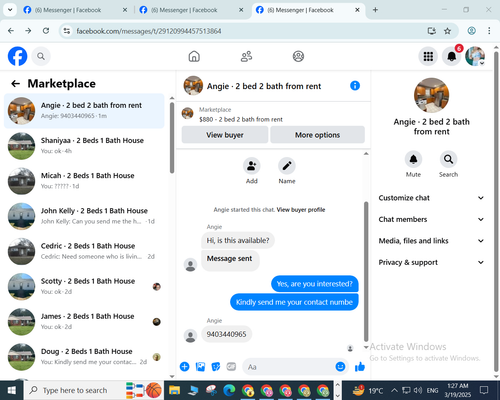Open the Facebook logo home link
The height and width of the screenshot is (400, 500).
17,56
